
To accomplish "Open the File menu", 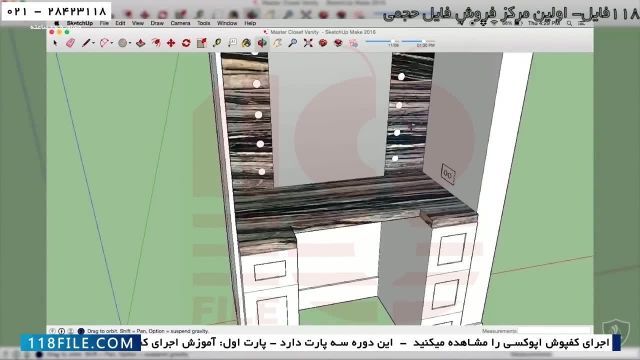I will point(104,23).
